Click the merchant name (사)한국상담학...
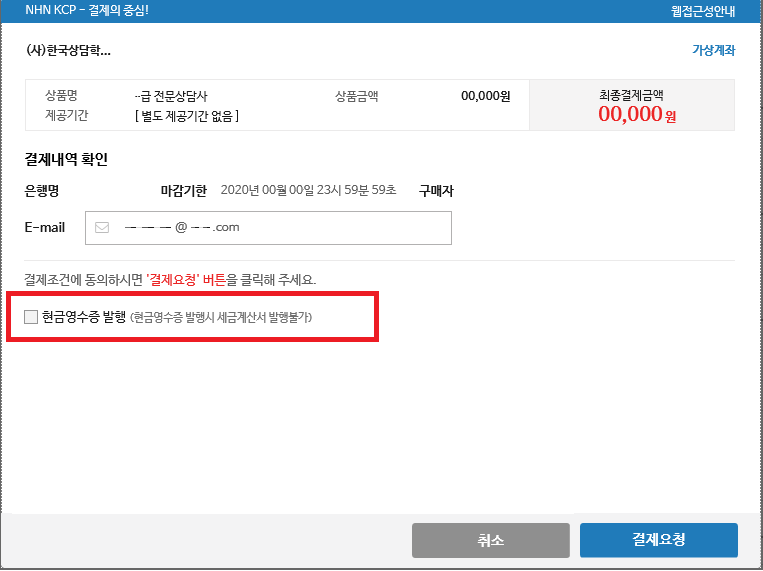Image resolution: width=763 pixels, height=571 pixels. point(68,50)
